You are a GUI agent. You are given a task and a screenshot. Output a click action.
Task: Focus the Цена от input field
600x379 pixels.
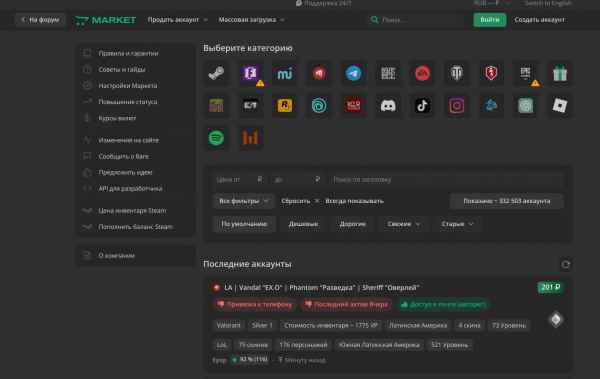240,179
